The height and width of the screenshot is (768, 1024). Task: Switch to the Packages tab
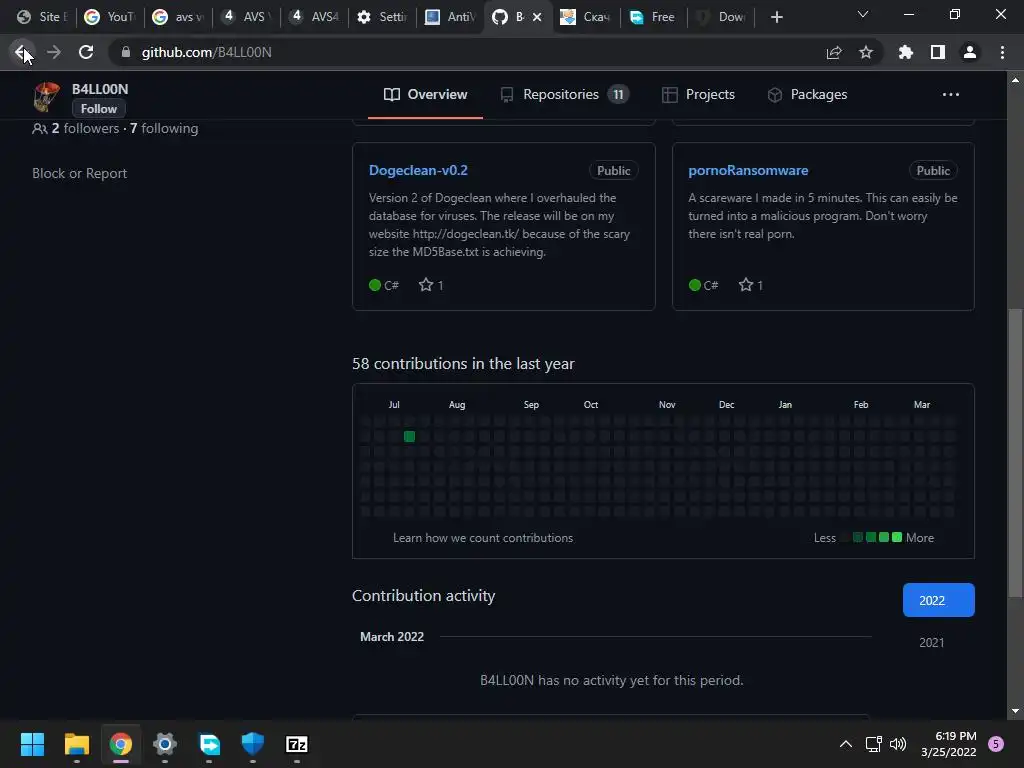(807, 95)
